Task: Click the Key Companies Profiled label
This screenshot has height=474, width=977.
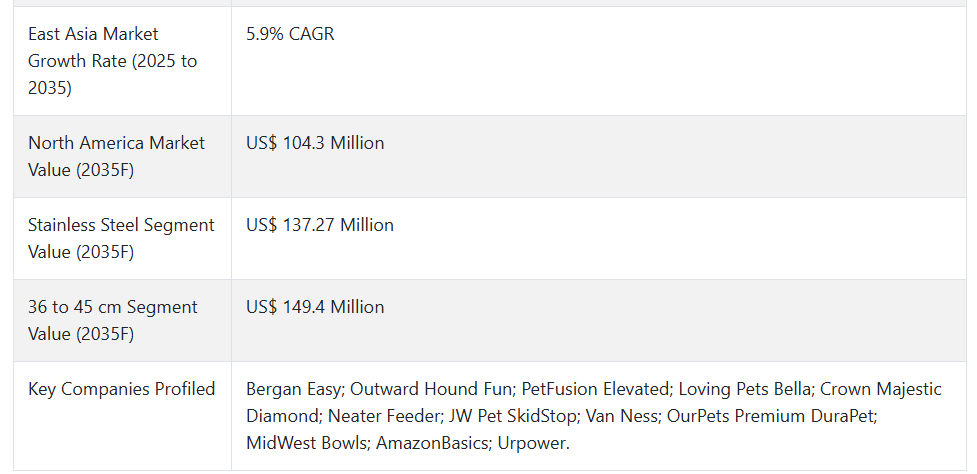Action: 122,389
